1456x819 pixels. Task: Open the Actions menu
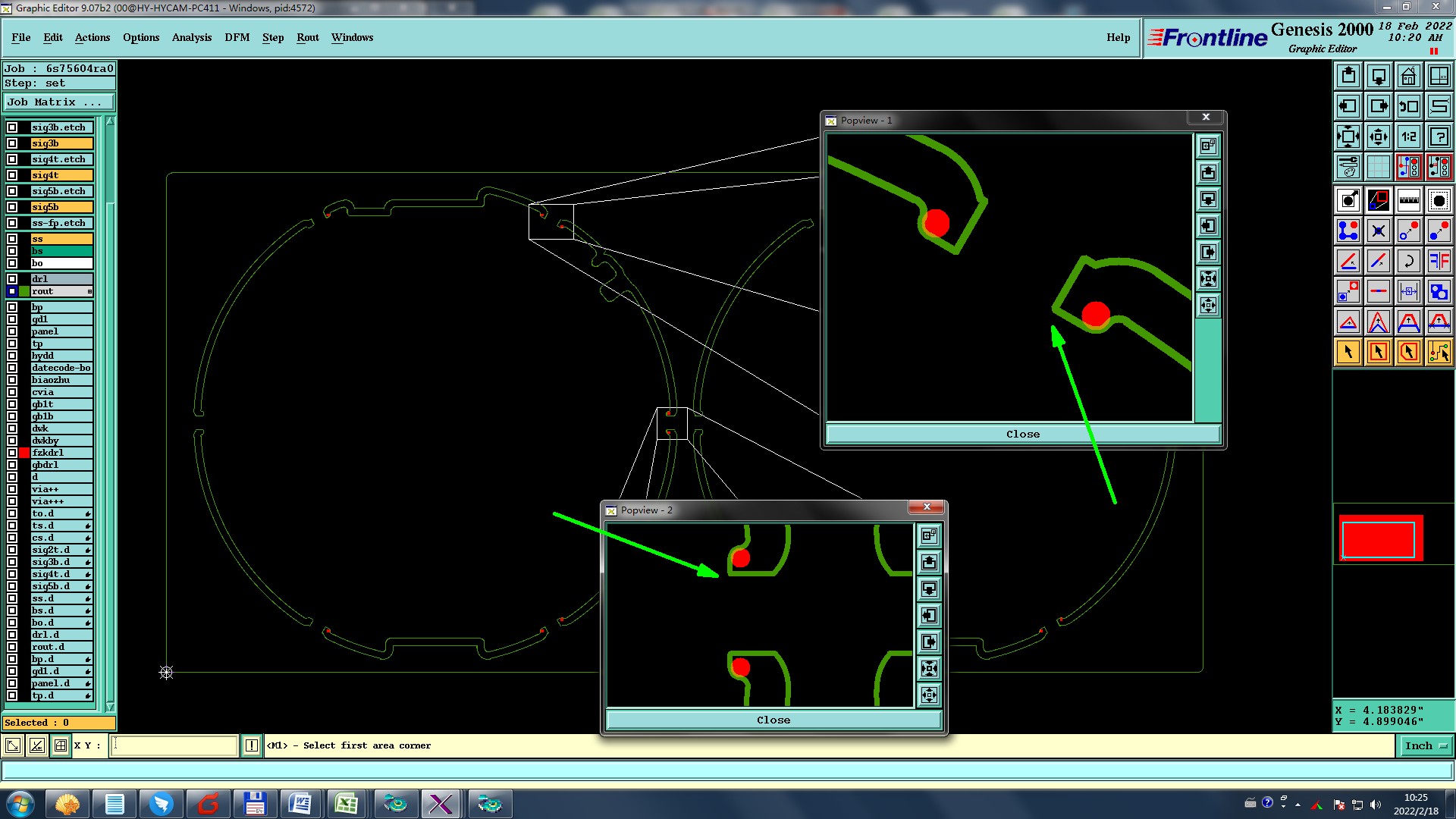coord(93,37)
